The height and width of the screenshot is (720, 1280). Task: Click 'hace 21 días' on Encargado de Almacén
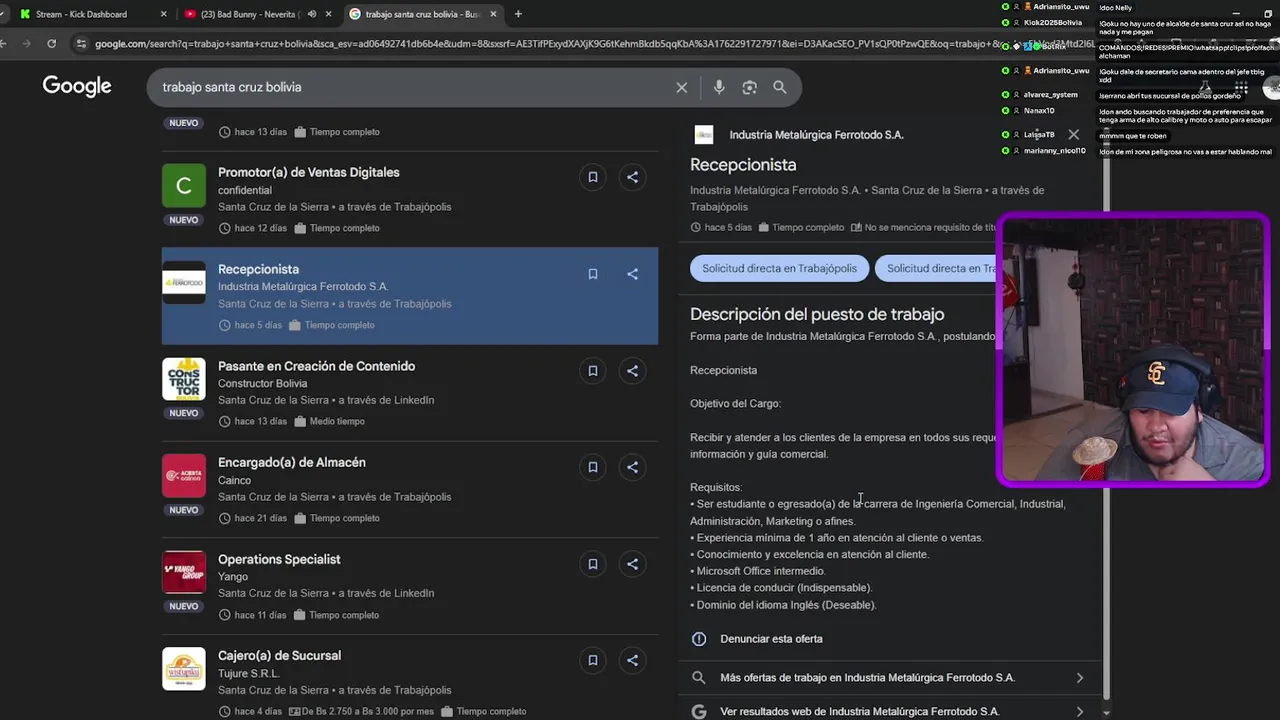pyautogui.click(x=260, y=518)
